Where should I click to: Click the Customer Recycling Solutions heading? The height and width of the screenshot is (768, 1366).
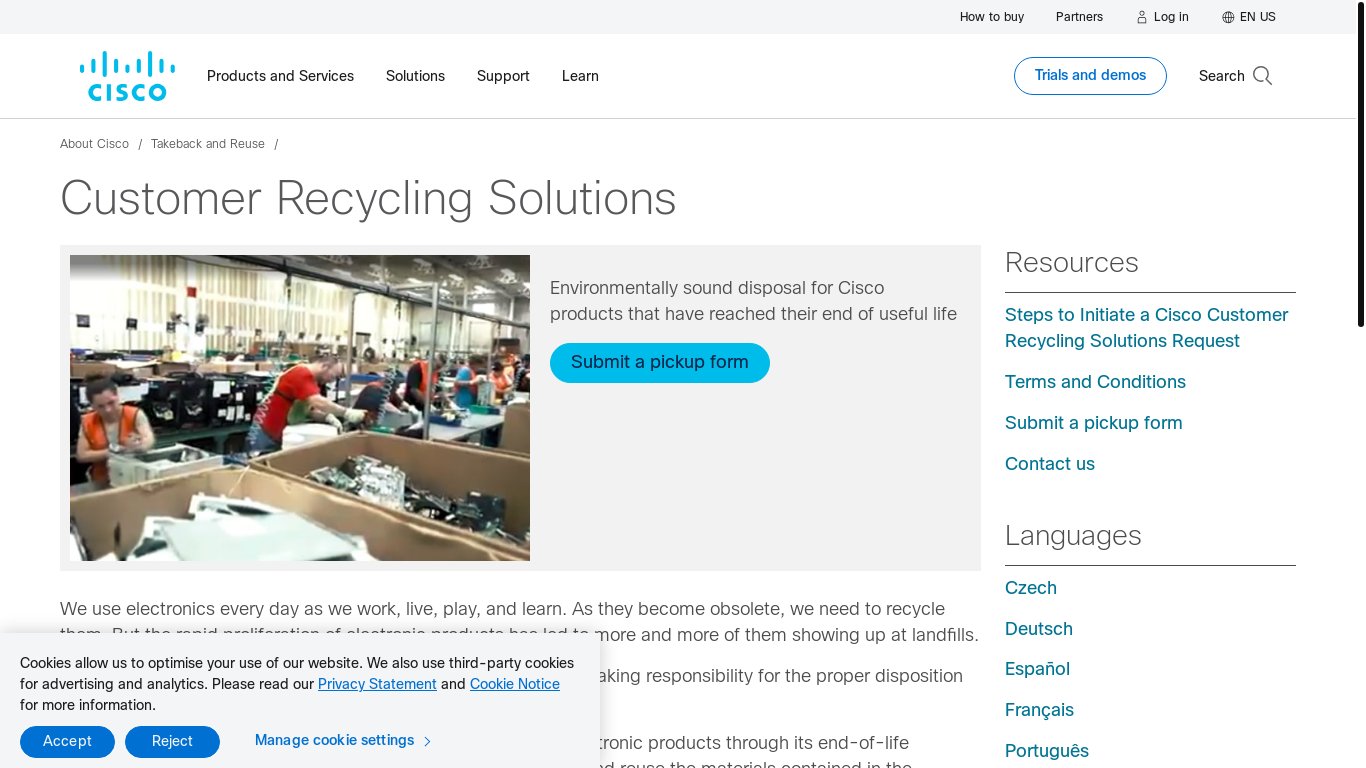[x=368, y=199]
